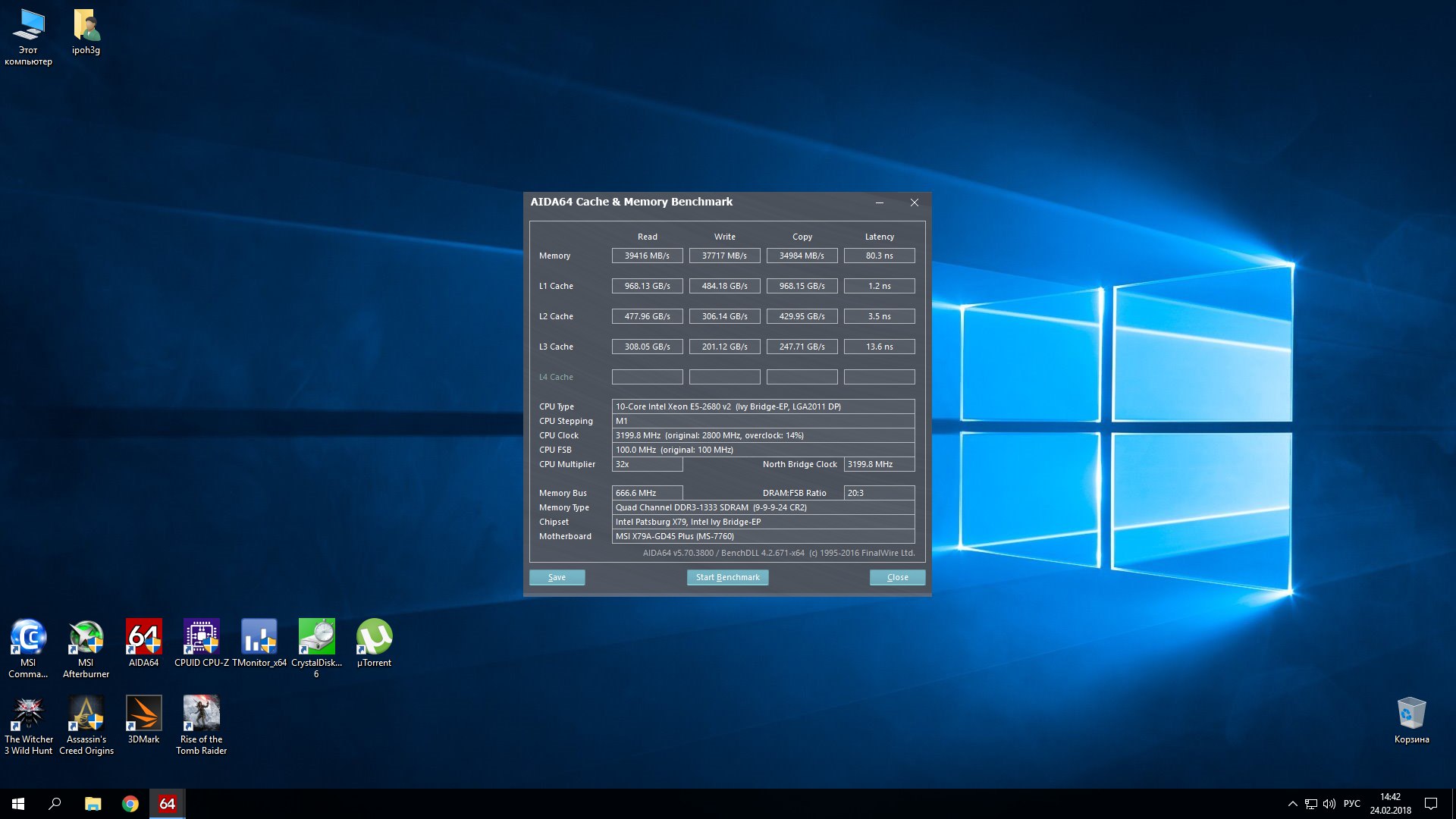This screenshot has height=819, width=1456.
Task: Open CrystalDiskMark 6 desktop icon
Action: click(316, 638)
